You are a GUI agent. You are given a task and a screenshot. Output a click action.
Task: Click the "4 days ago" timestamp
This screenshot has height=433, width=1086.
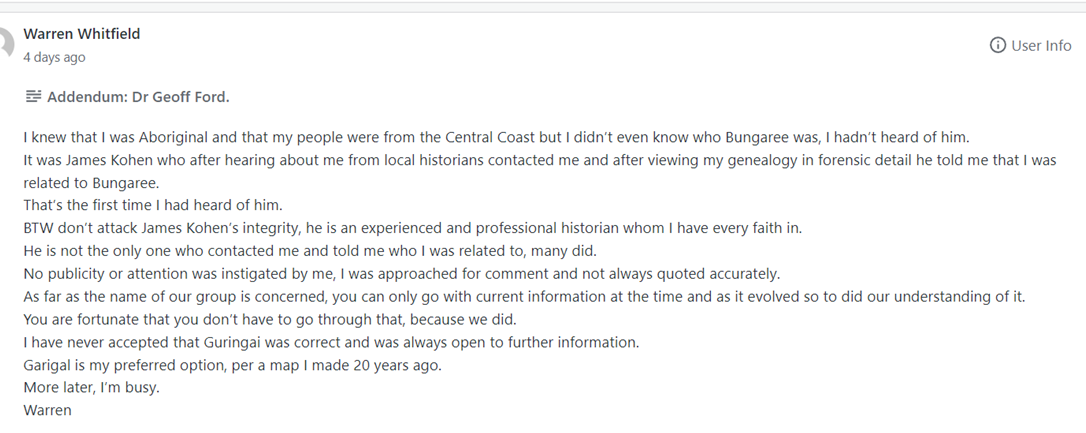coord(54,57)
